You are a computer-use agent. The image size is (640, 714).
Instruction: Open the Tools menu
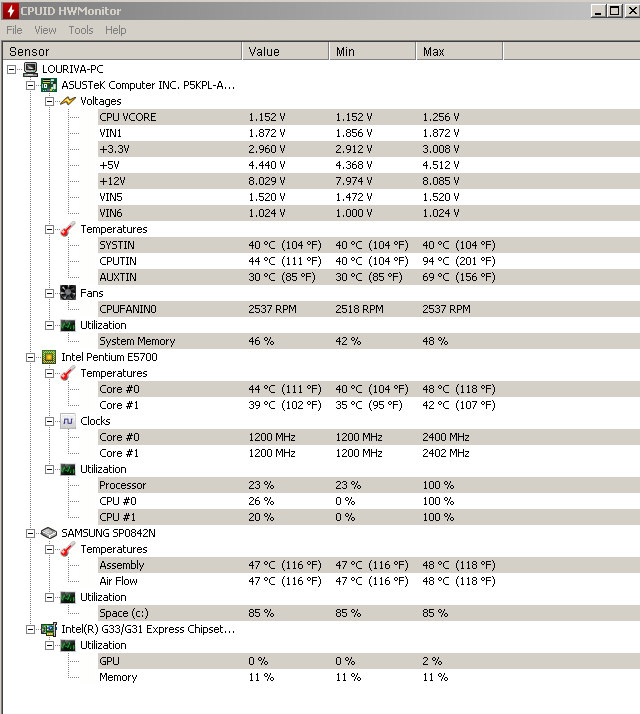(81, 30)
